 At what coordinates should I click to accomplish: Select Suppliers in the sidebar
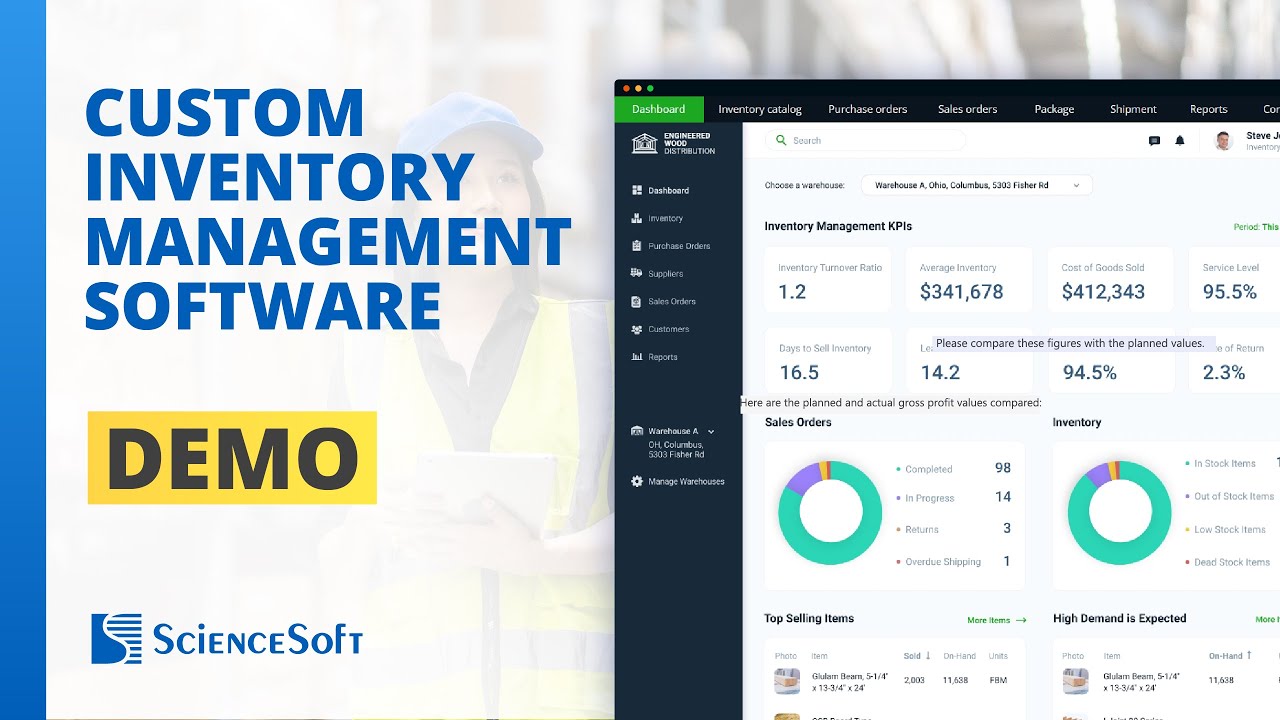(666, 274)
